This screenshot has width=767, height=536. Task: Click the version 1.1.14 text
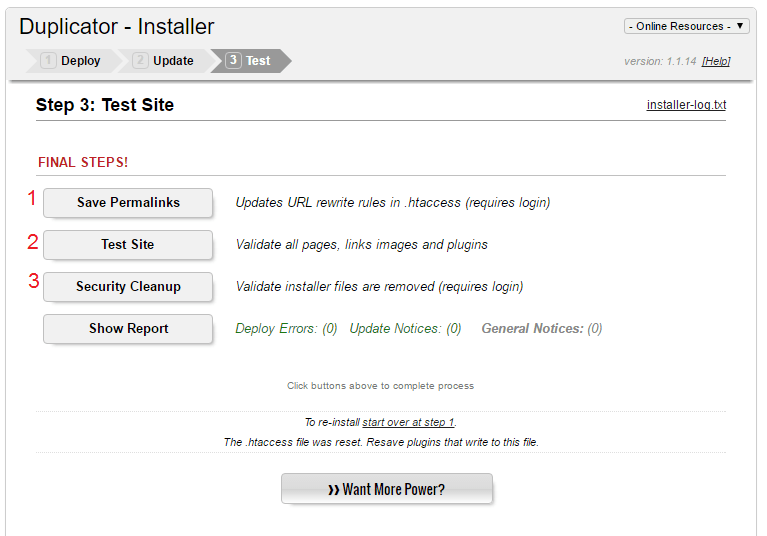[660, 61]
